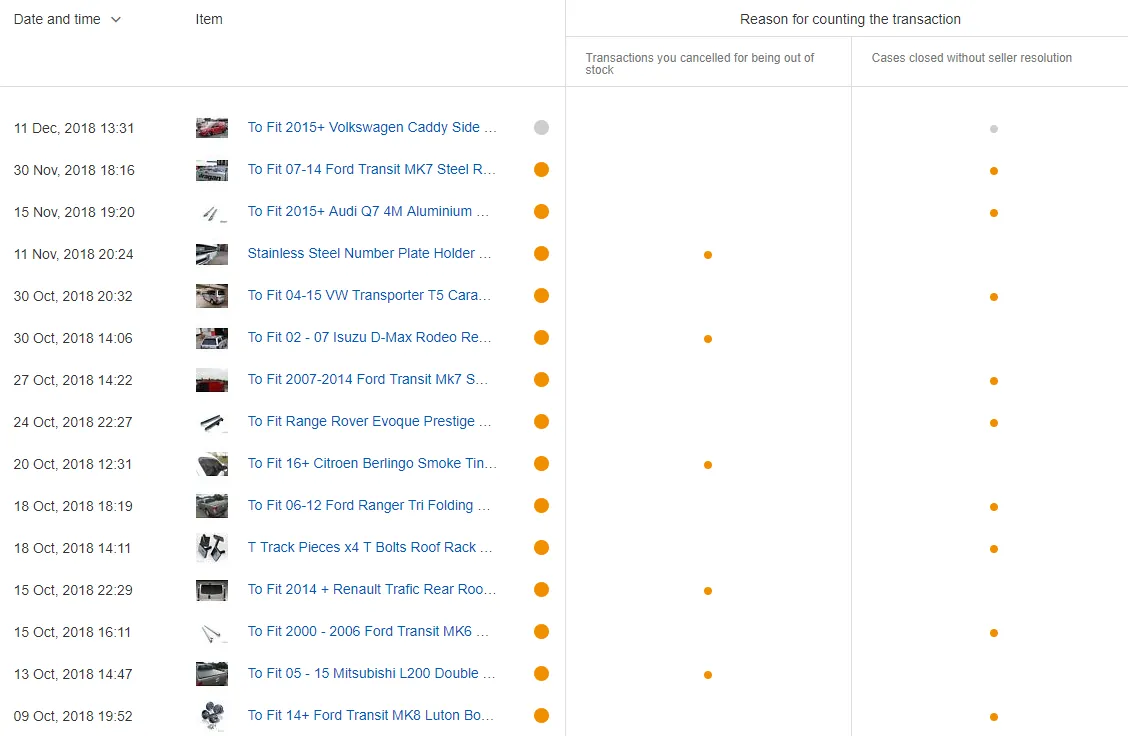Click the 27 Oct Ford Transit Mk7 thumbnail
This screenshot has height=736, width=1128.
212,380
